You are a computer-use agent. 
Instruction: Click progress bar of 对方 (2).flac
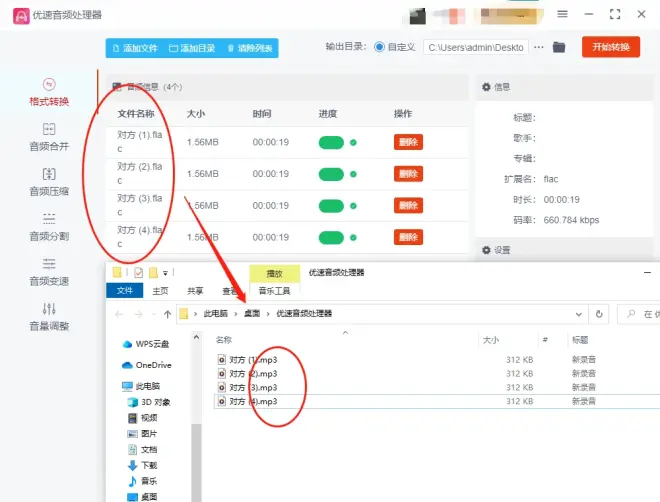[331, 174]
